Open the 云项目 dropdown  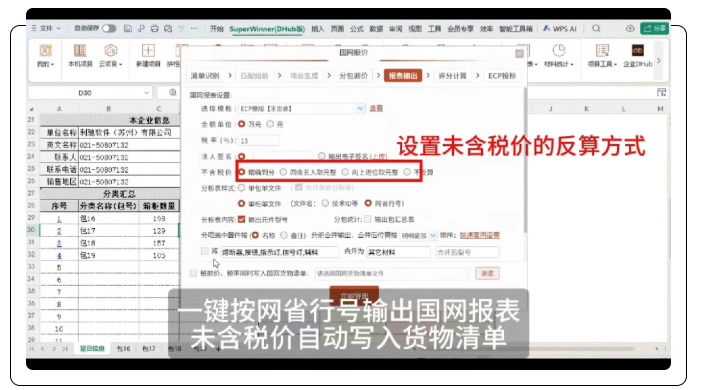(x=111, y=56)
